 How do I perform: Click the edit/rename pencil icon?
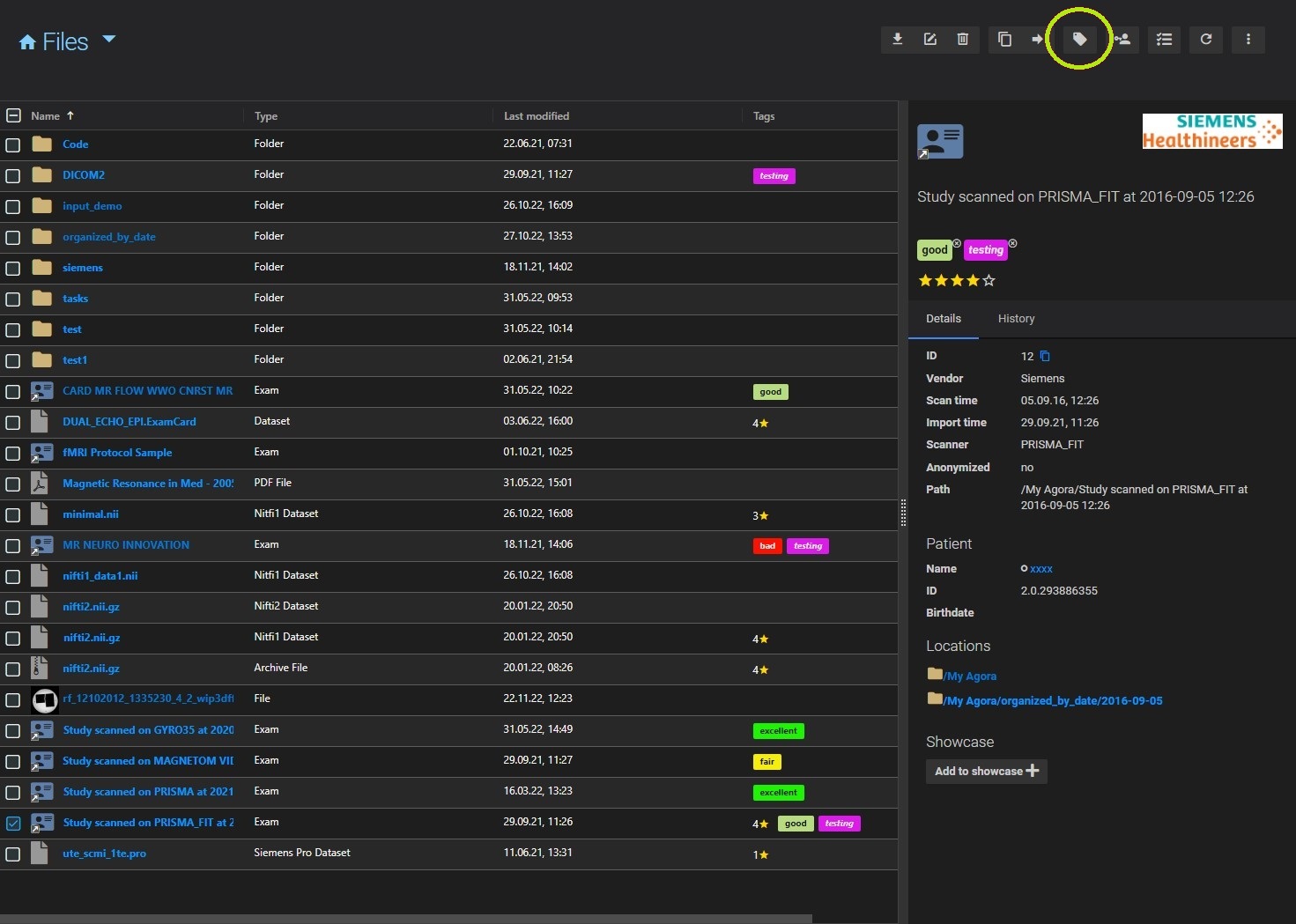tap(929, 39)
